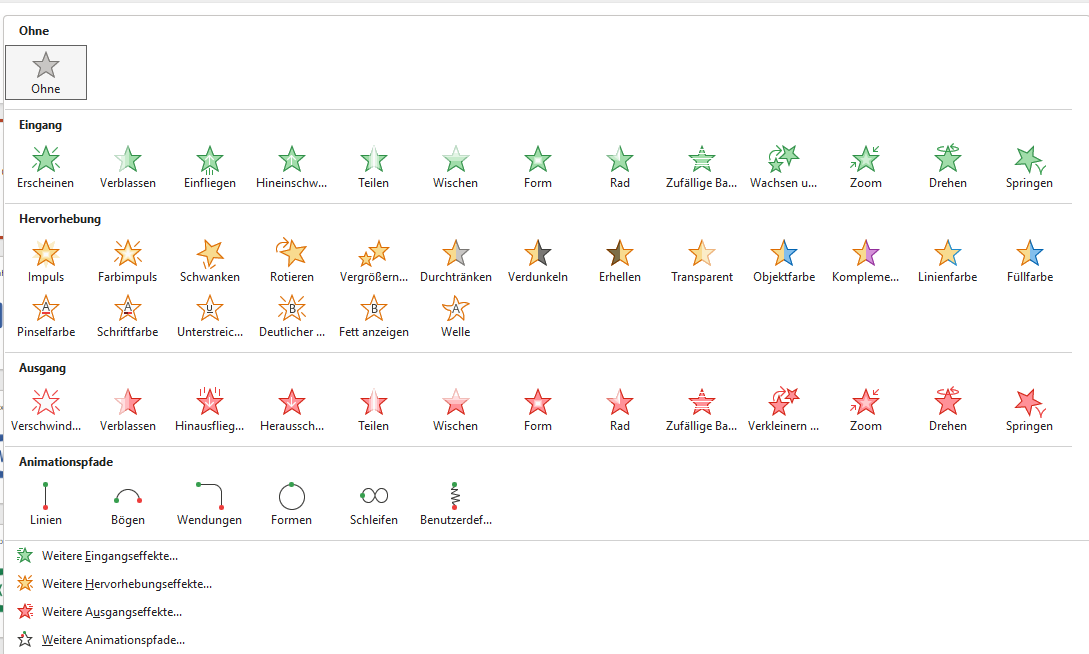Choose the red Springen exit animation
Image resolution: width=1089 pixels, height=654 pixels.
click(x=1030, y=409)
